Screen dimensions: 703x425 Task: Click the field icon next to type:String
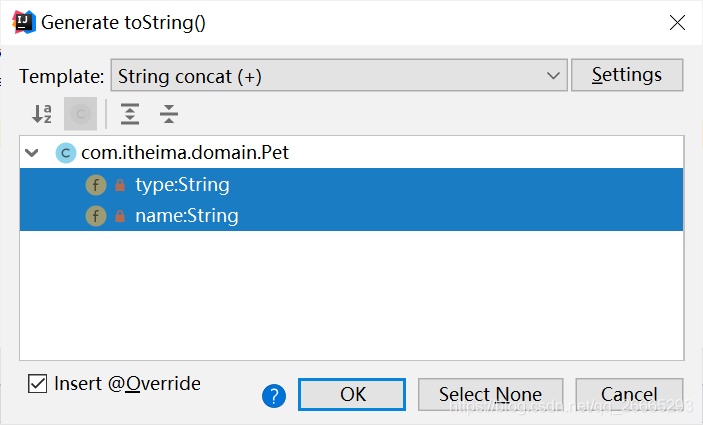coord(96,185)
